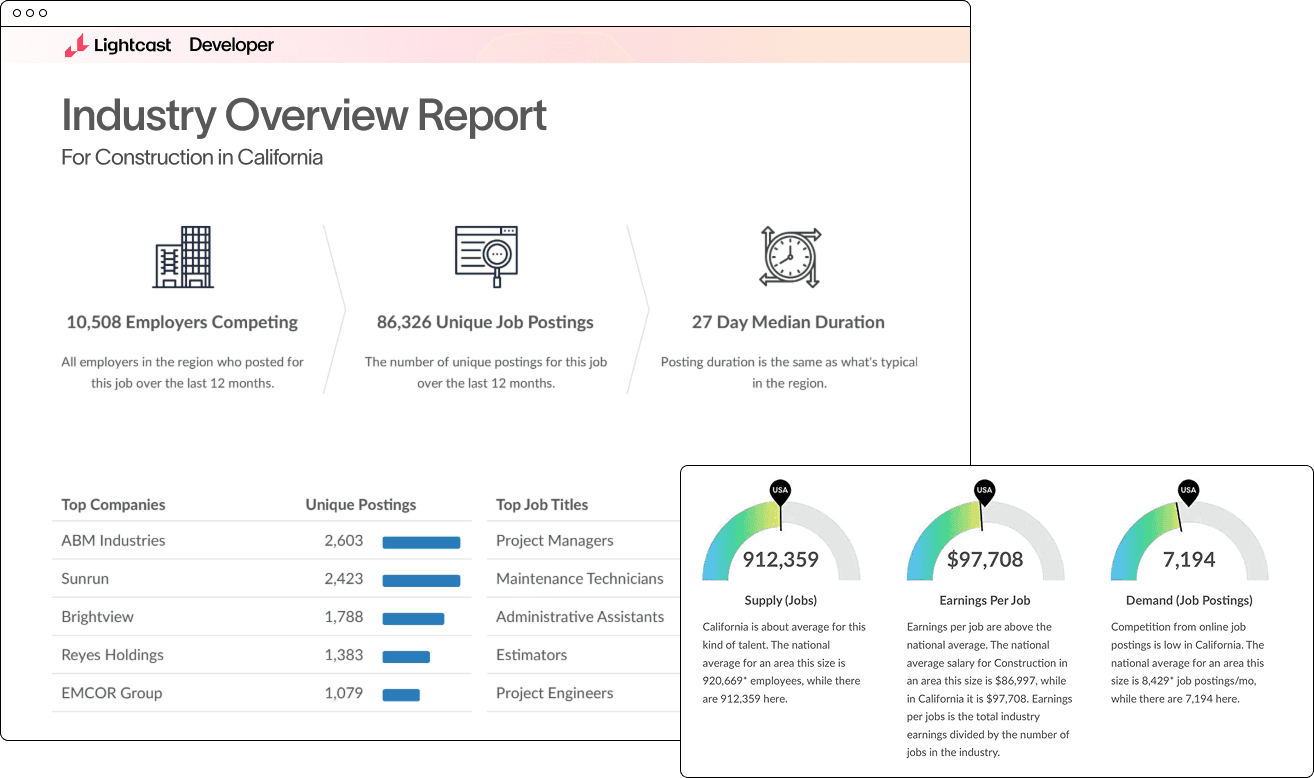Click the Lightcast logo icon
The height and width of the screenshot is (778, 1314).
(76, 45)
